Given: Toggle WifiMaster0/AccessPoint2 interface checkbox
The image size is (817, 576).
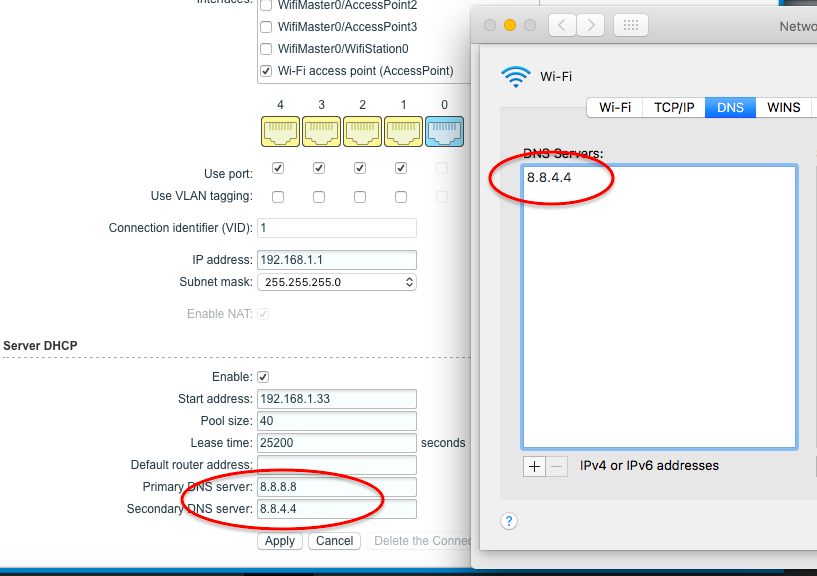Looking at the screenshot, I should point(266,5).
